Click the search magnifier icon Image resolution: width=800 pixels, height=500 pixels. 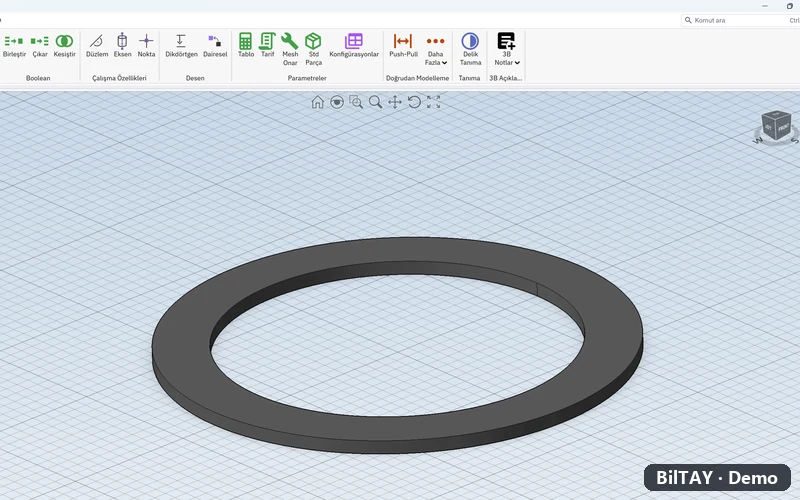click(688, 20)
